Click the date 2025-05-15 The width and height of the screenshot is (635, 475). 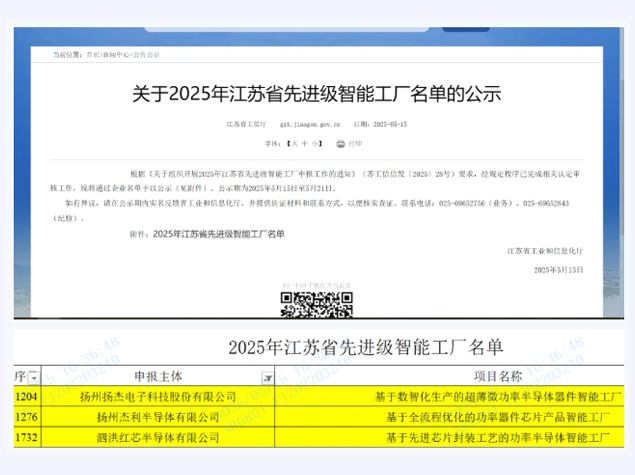(x=390, y=124)
